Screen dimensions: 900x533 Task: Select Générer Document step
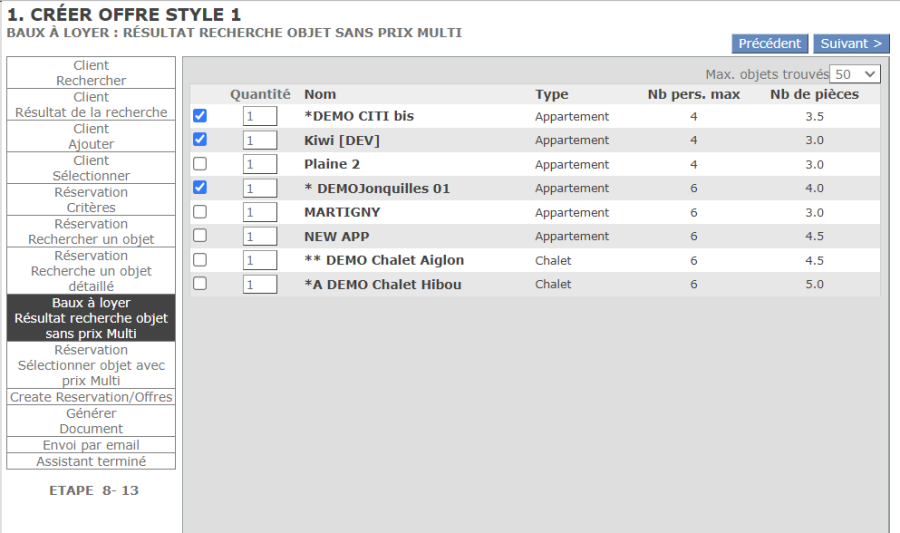[x=91, y=421]
